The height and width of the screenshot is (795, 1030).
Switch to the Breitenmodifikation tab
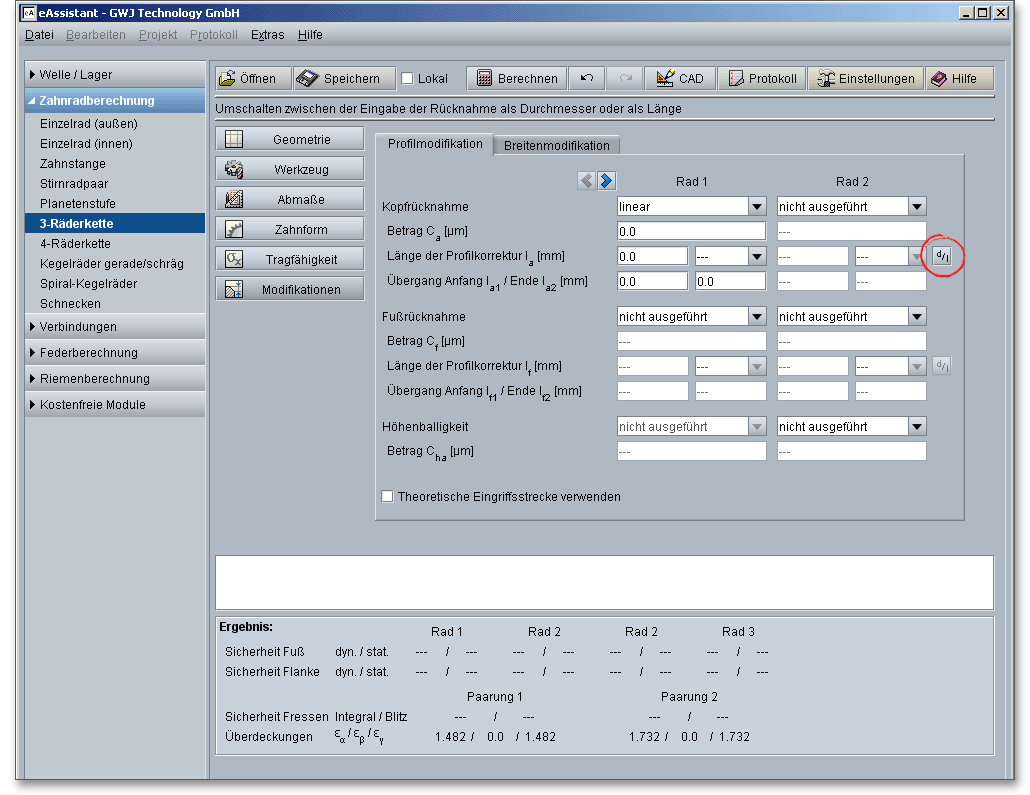coord(556,145)
